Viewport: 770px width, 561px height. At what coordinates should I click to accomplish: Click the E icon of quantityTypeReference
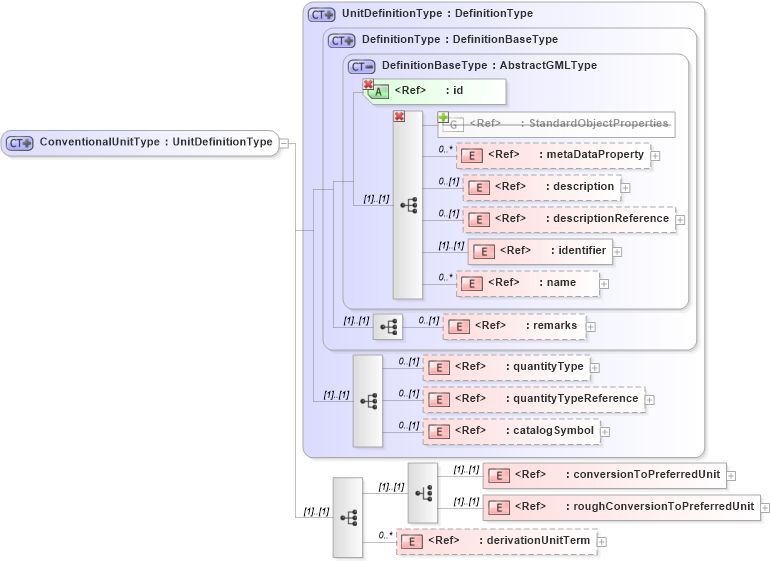(439, 399)
